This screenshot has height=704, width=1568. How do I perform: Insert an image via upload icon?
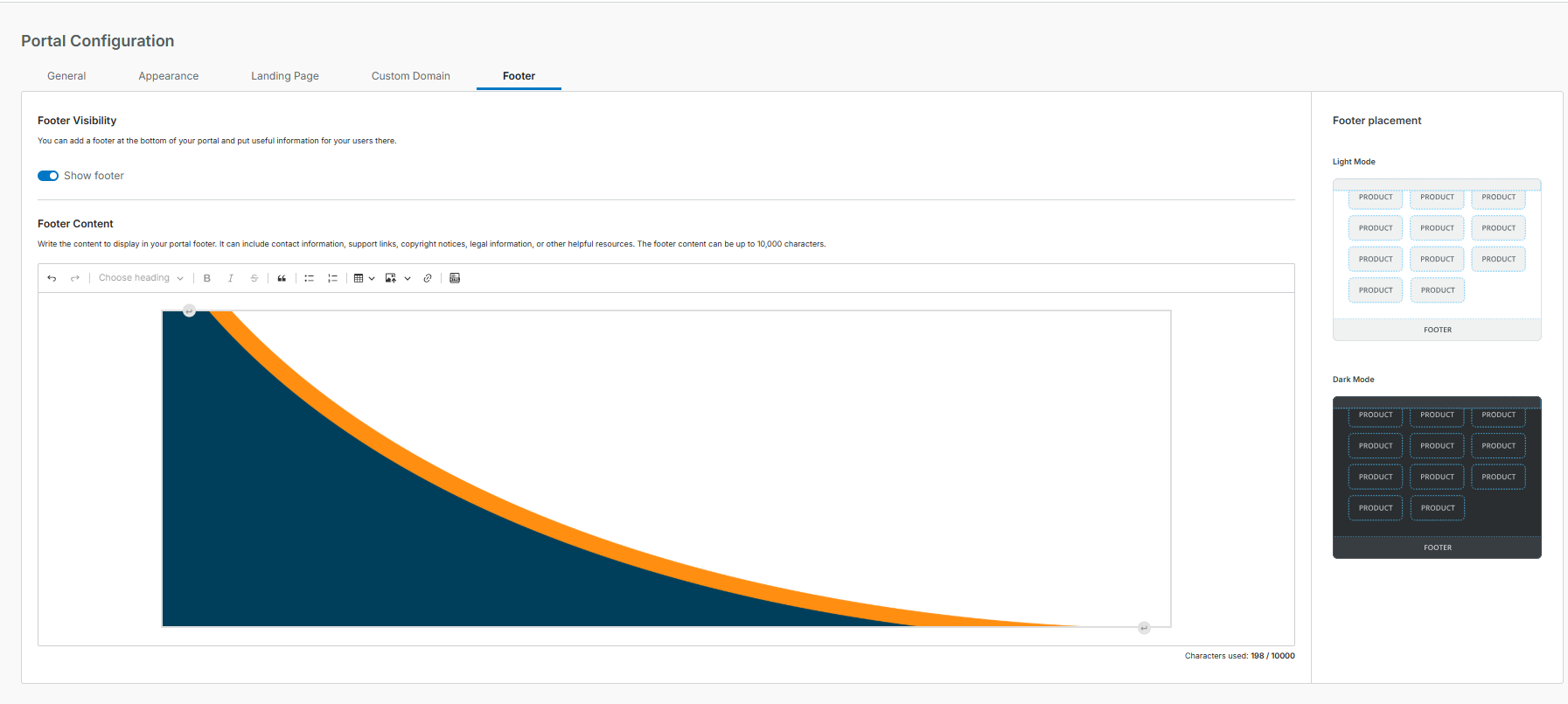coord(391,278)
